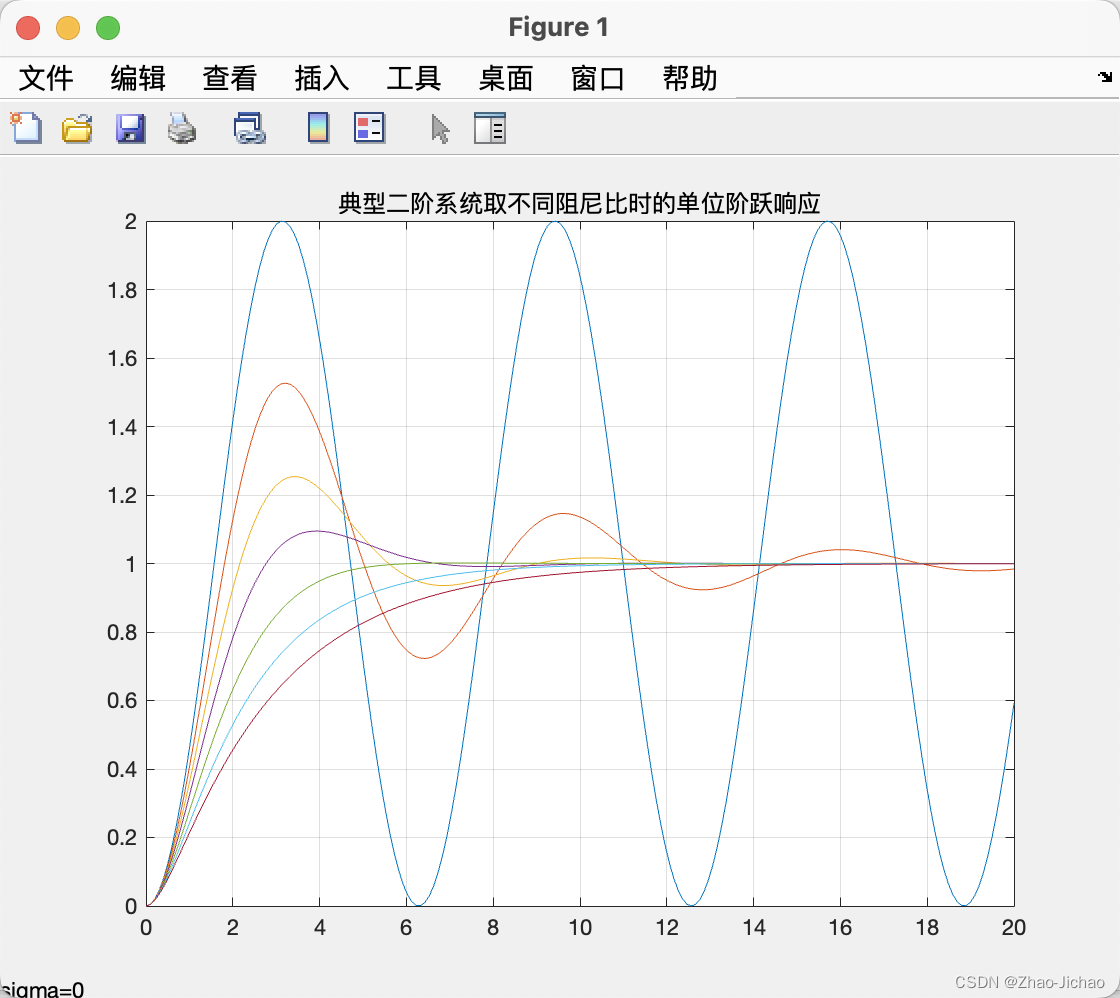1120x998 pixels.
Task: Click the x-axis tick label 12
Action: 667,928
